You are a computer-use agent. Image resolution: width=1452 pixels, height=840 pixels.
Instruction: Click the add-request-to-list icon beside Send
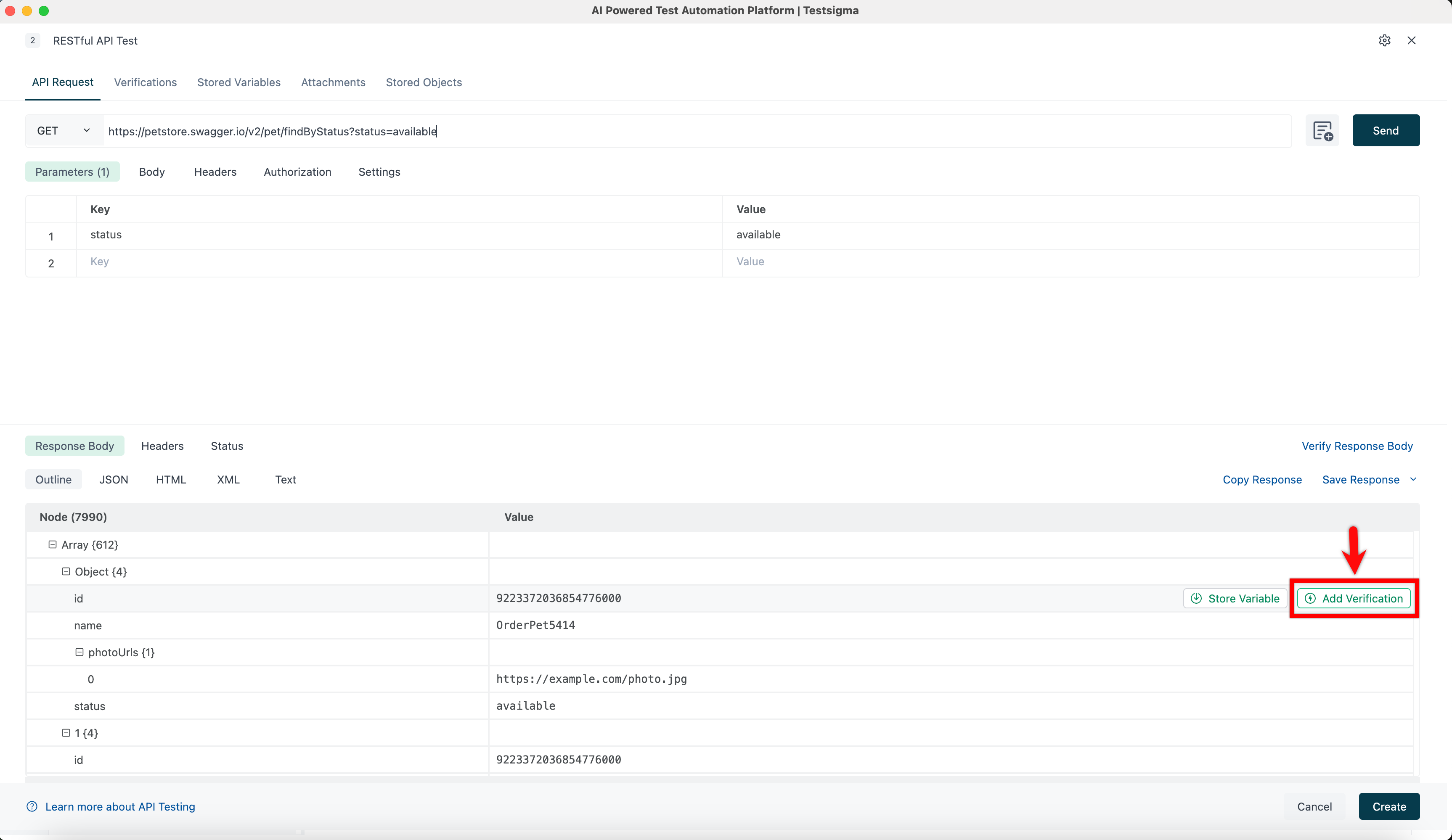1322,131
